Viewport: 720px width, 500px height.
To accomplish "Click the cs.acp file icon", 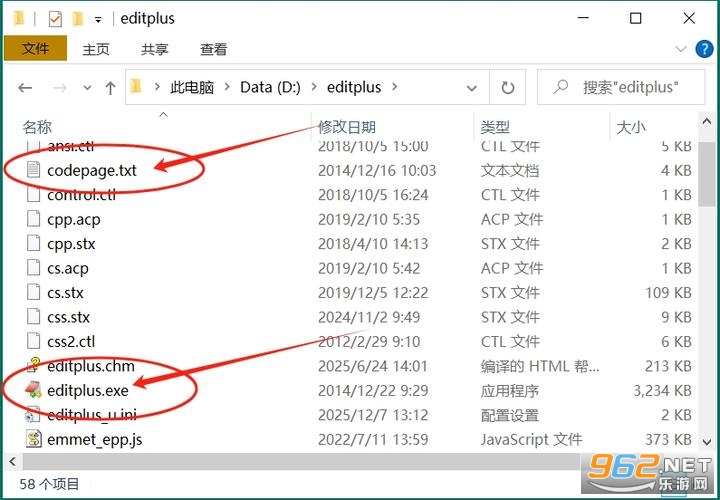I will (33, 268).
